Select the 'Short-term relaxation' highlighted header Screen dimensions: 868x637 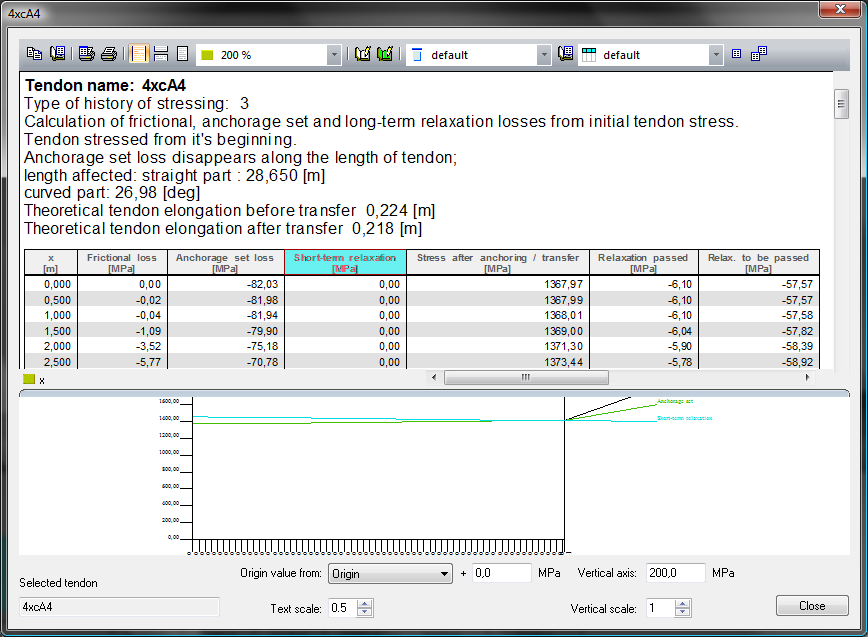click(345, 262)
